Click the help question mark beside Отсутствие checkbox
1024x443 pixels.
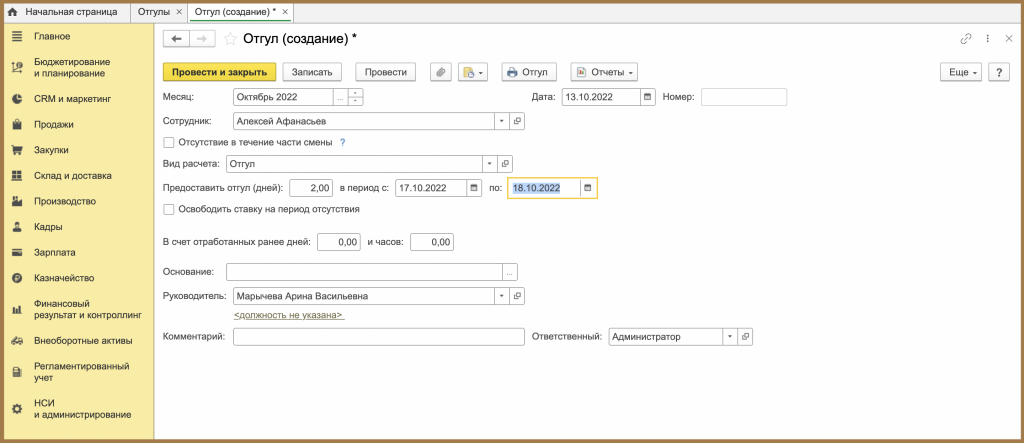[342, 142]
